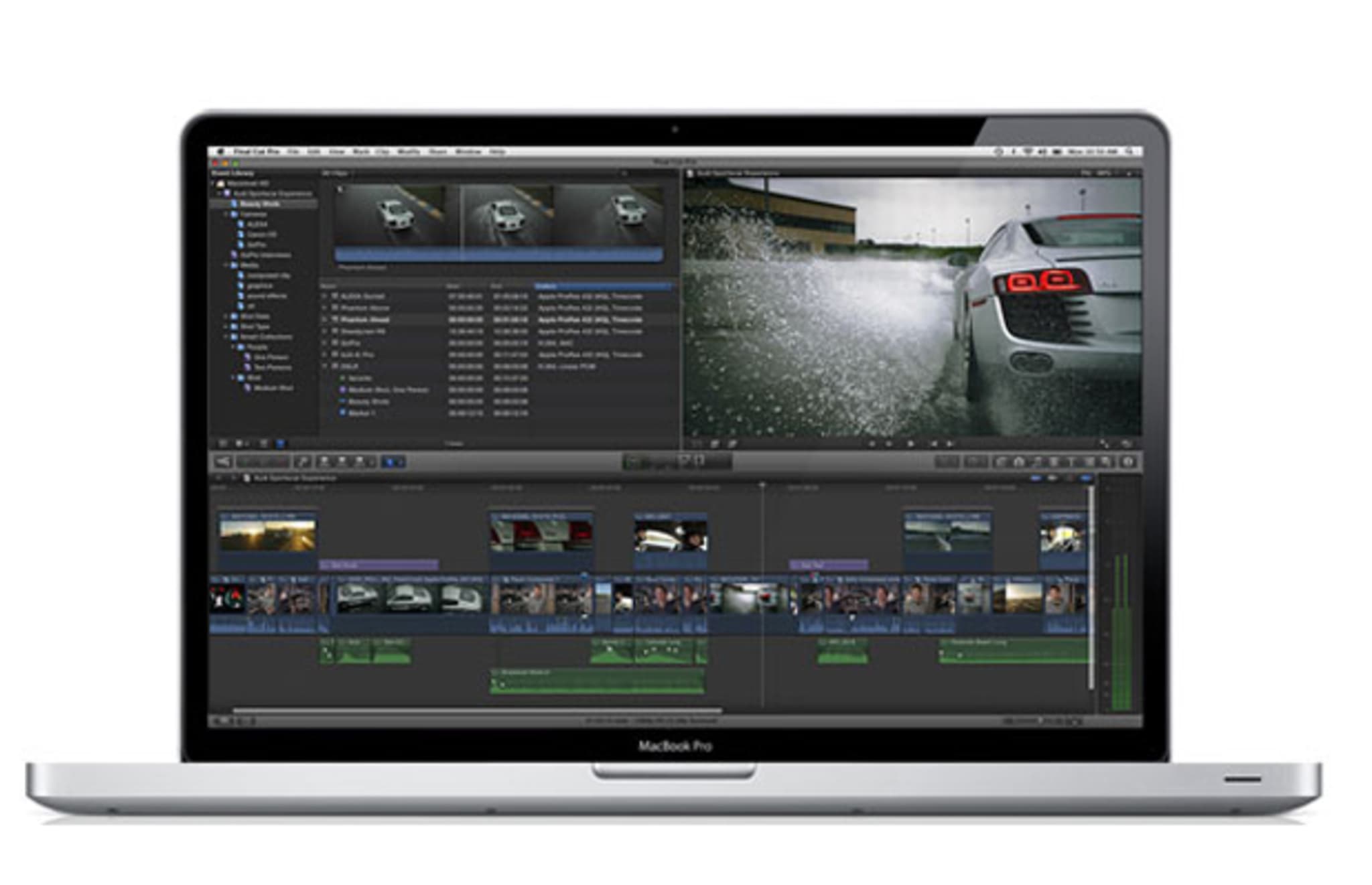The height and width of the screenshot is (885, 1372).
Task: Toggle skimming button above timeline right
Action: point(1036,478)
